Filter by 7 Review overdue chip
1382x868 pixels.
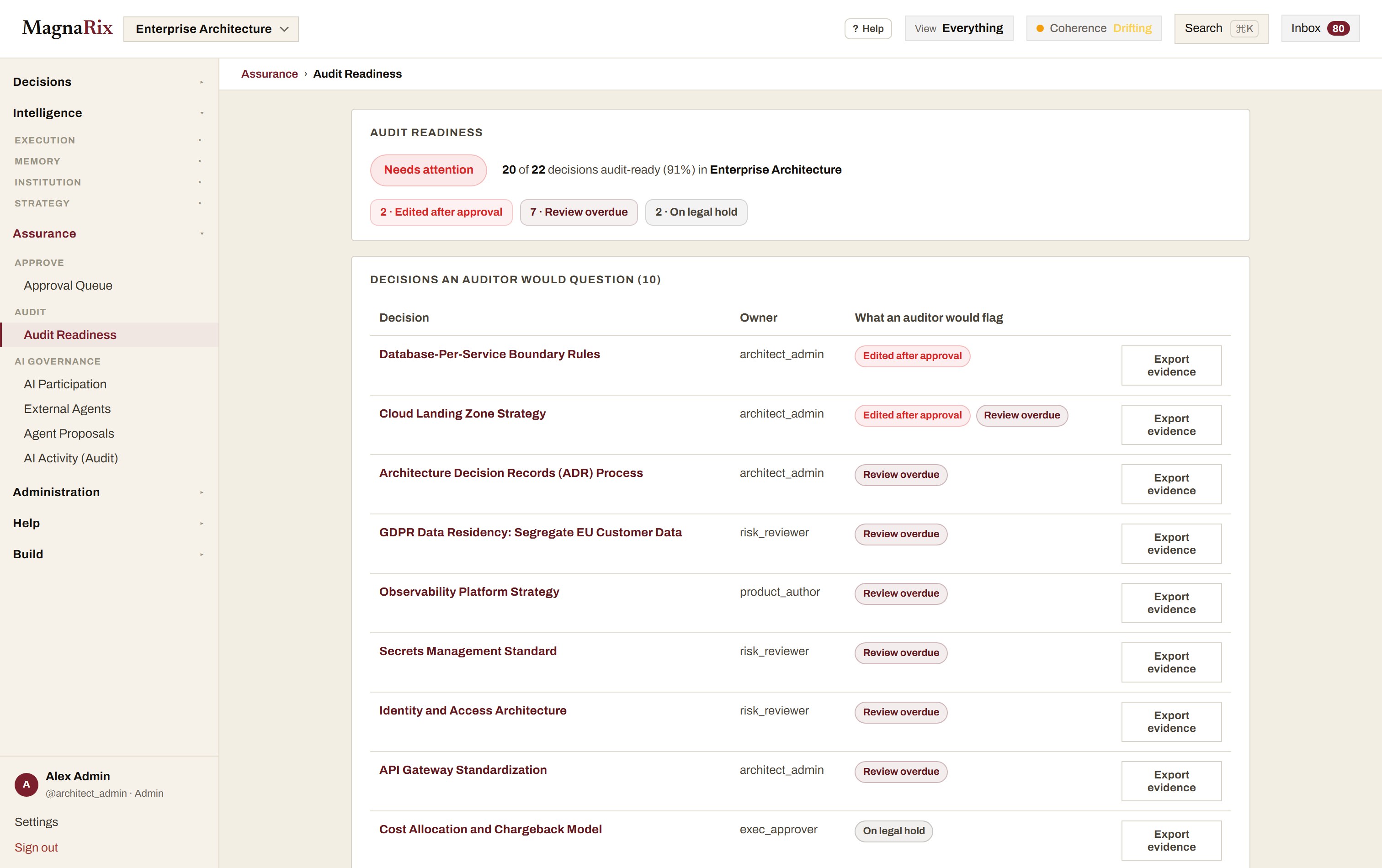click(x=579, y=212)
